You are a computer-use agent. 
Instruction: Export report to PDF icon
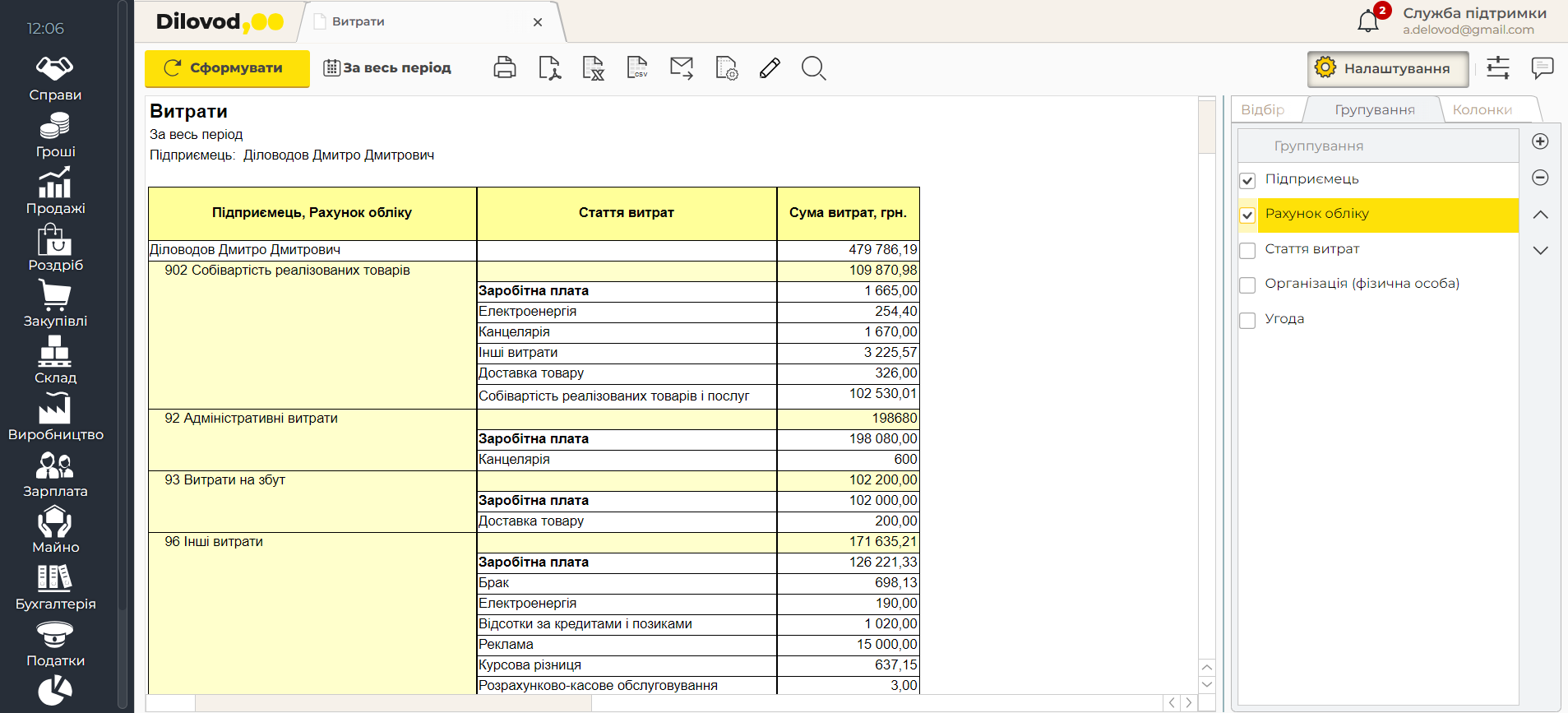coord(549,68)
